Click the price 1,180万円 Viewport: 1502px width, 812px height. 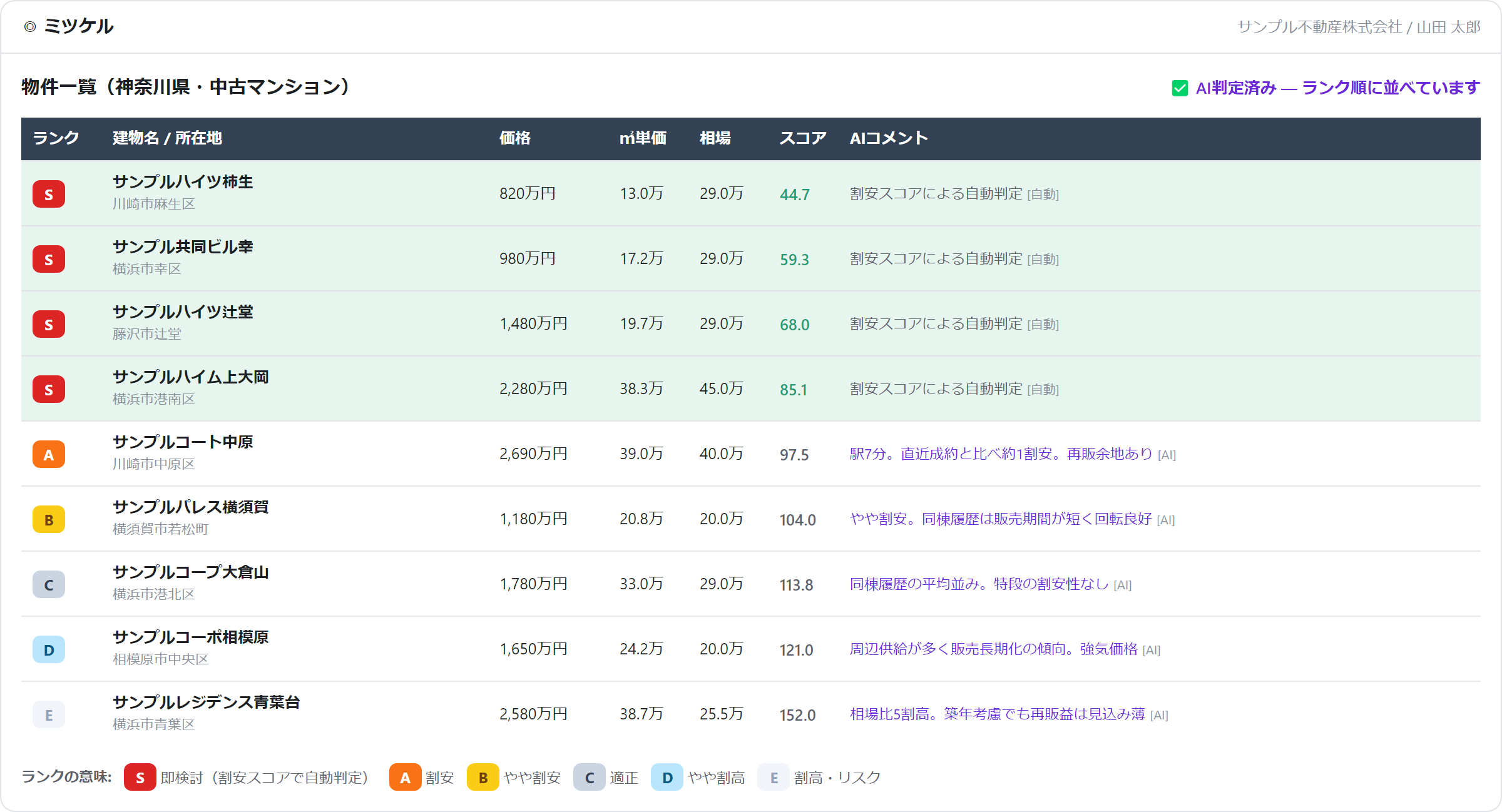[533, 519]
